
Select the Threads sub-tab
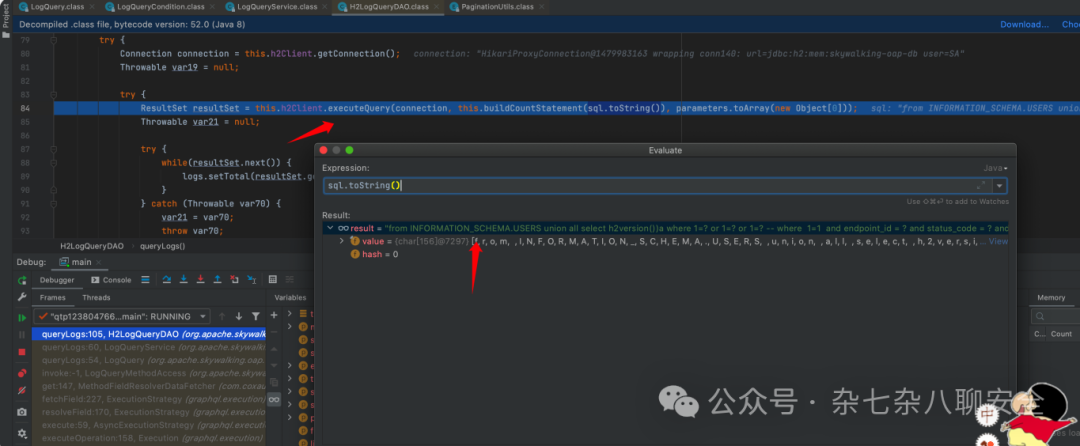(96, 297)
